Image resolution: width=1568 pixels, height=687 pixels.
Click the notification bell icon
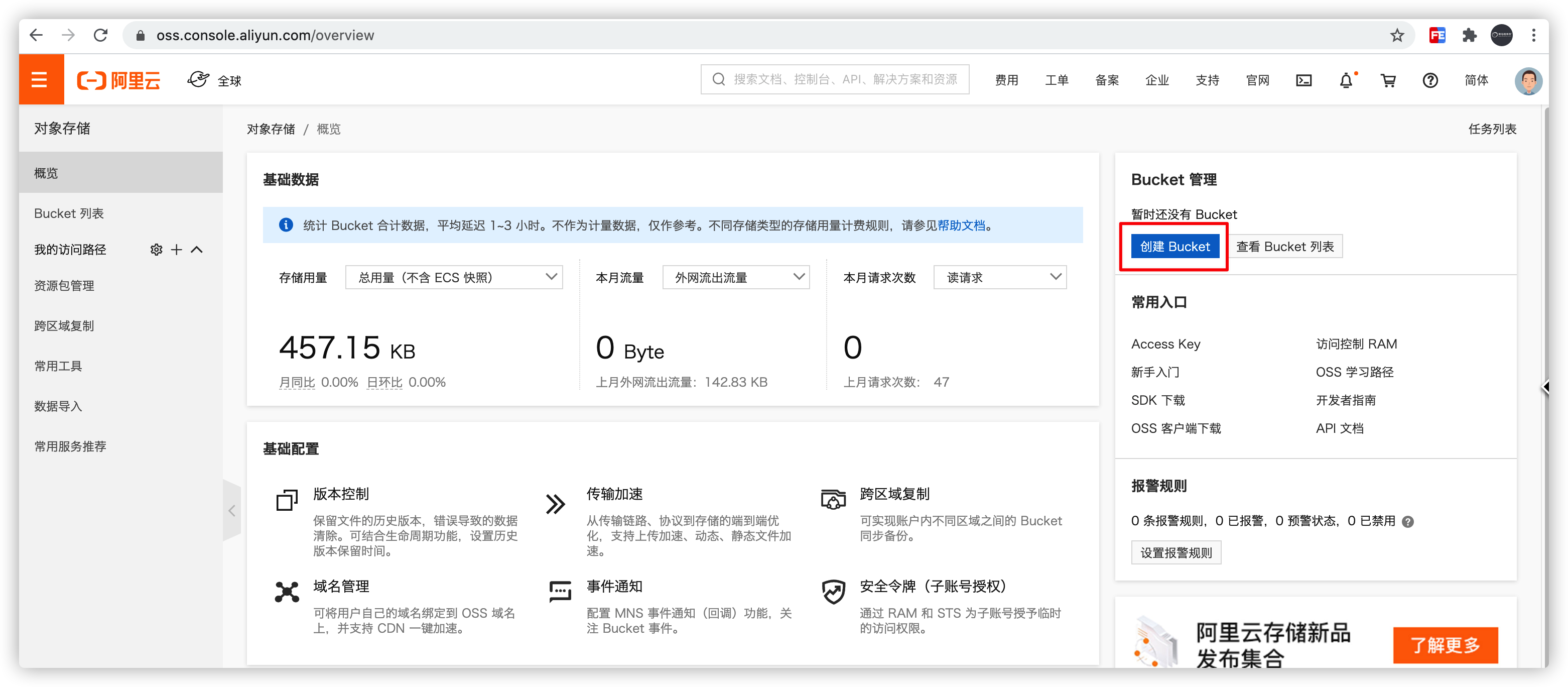pos(1347,79)
